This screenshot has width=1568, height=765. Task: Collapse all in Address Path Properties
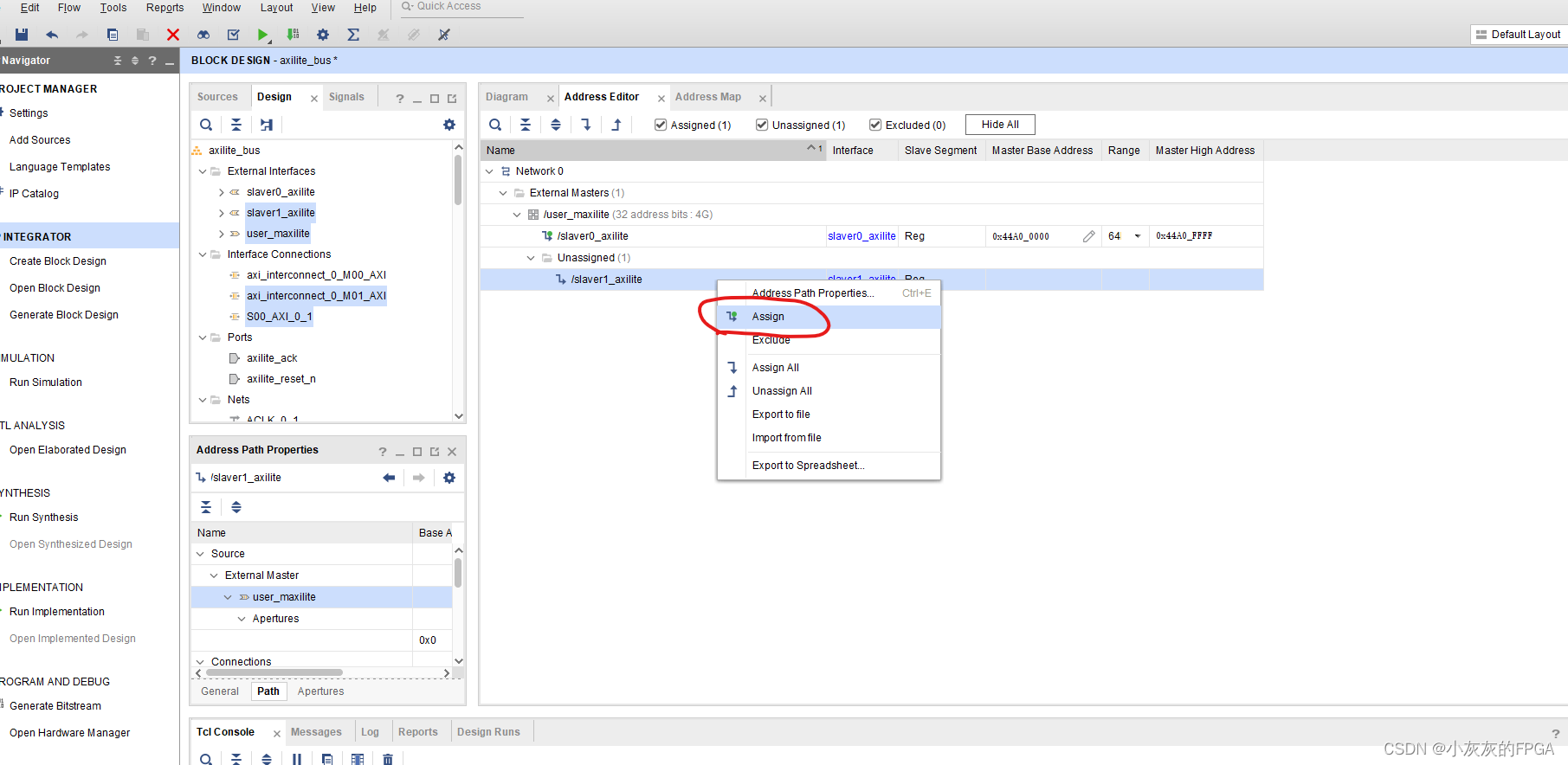pos(206,507)
